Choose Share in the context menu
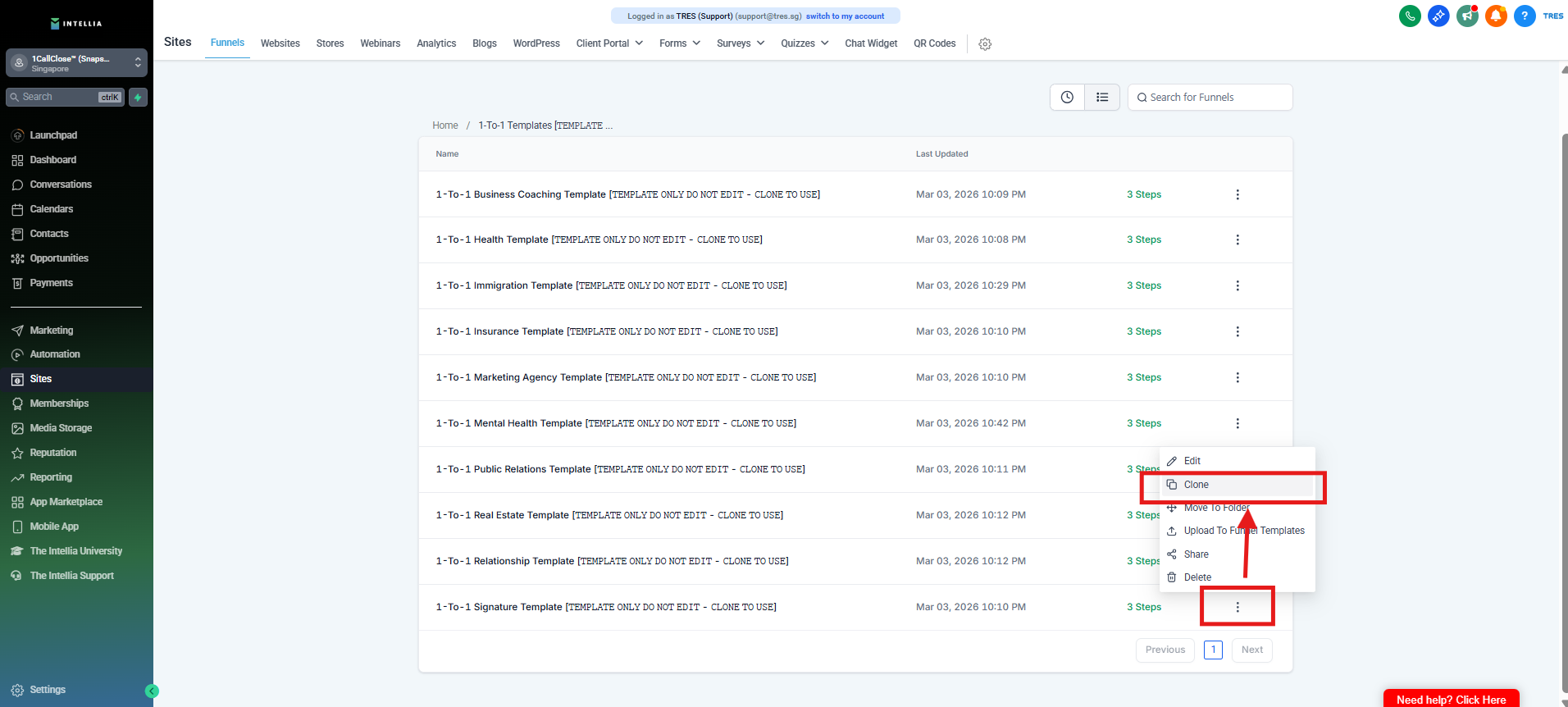The image size is (1568, 707). coord(1237,554)
